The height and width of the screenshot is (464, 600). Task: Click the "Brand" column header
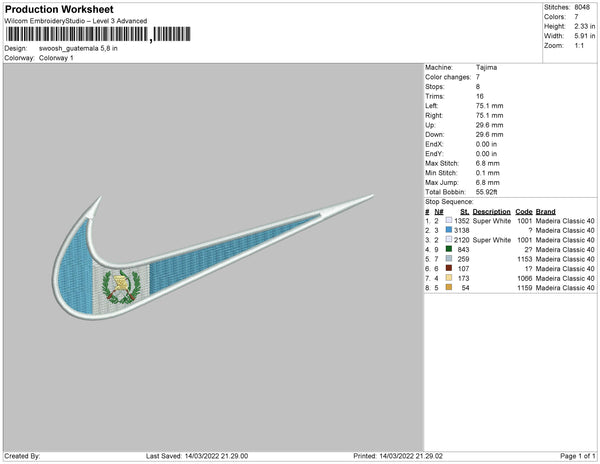pyautogui.click(x=545, y=212)
